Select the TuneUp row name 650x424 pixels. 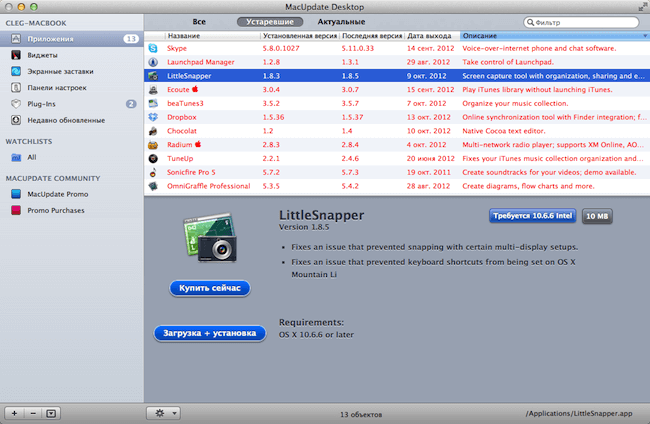click(180, 158)
